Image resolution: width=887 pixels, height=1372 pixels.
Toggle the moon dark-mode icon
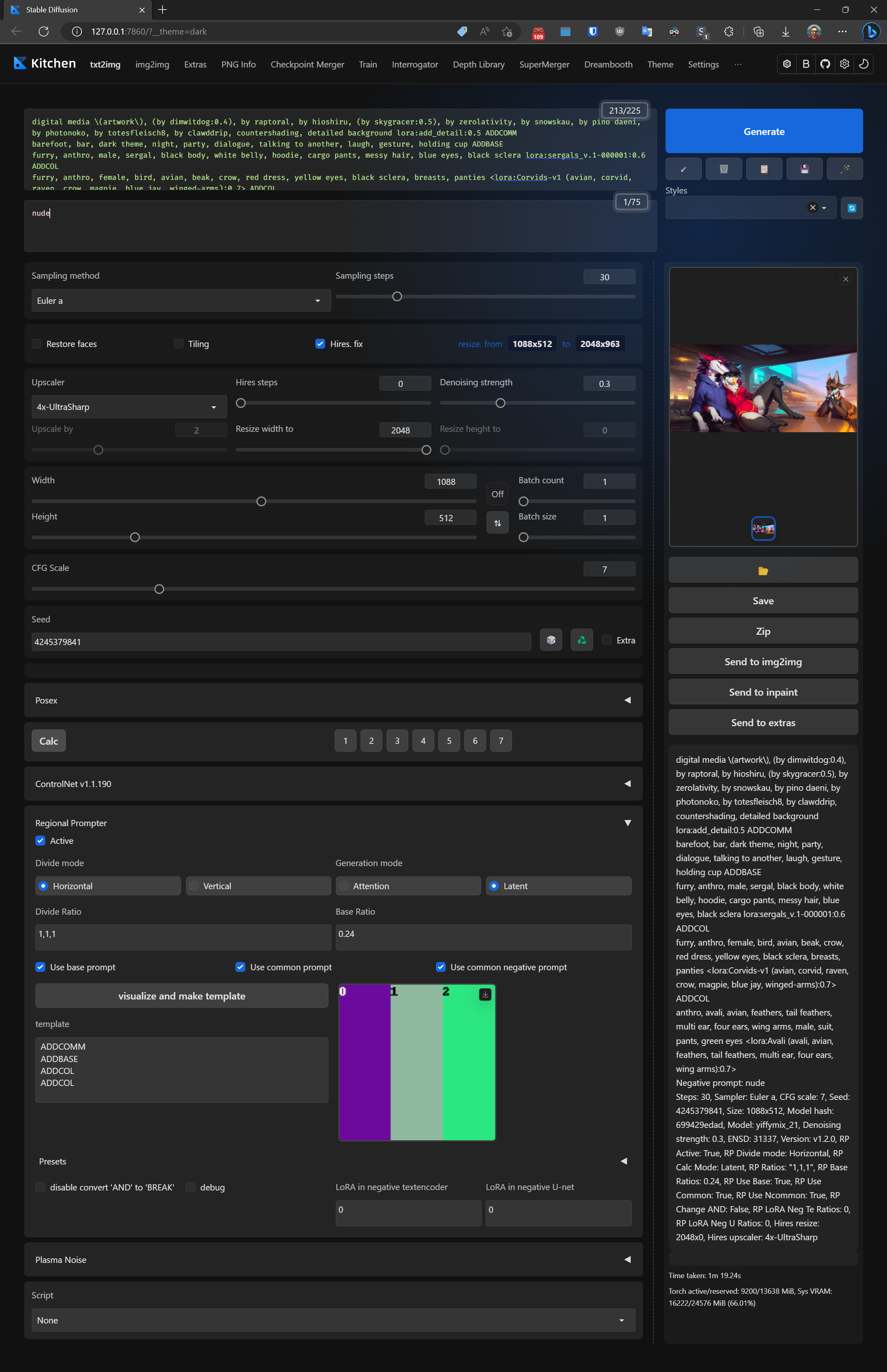tap(863, 64)
